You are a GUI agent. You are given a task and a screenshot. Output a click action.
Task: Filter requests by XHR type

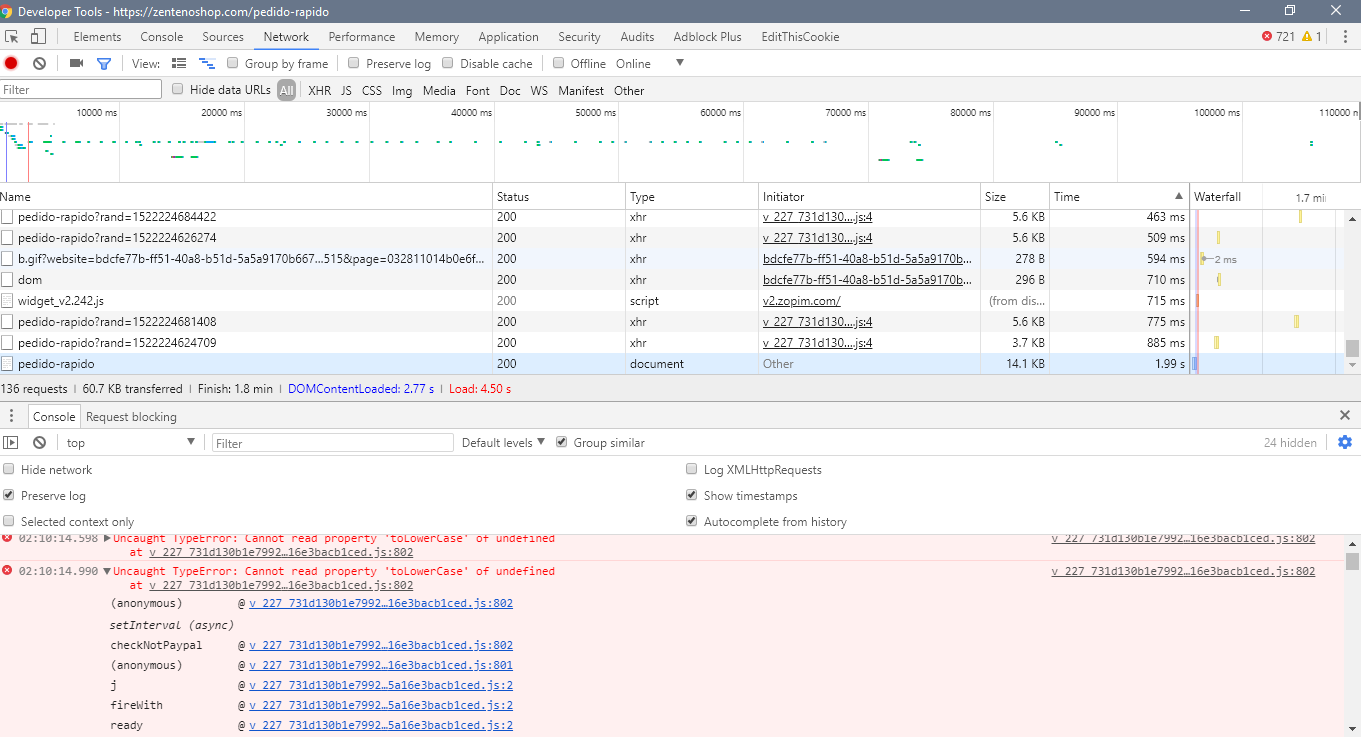point(319,90)
